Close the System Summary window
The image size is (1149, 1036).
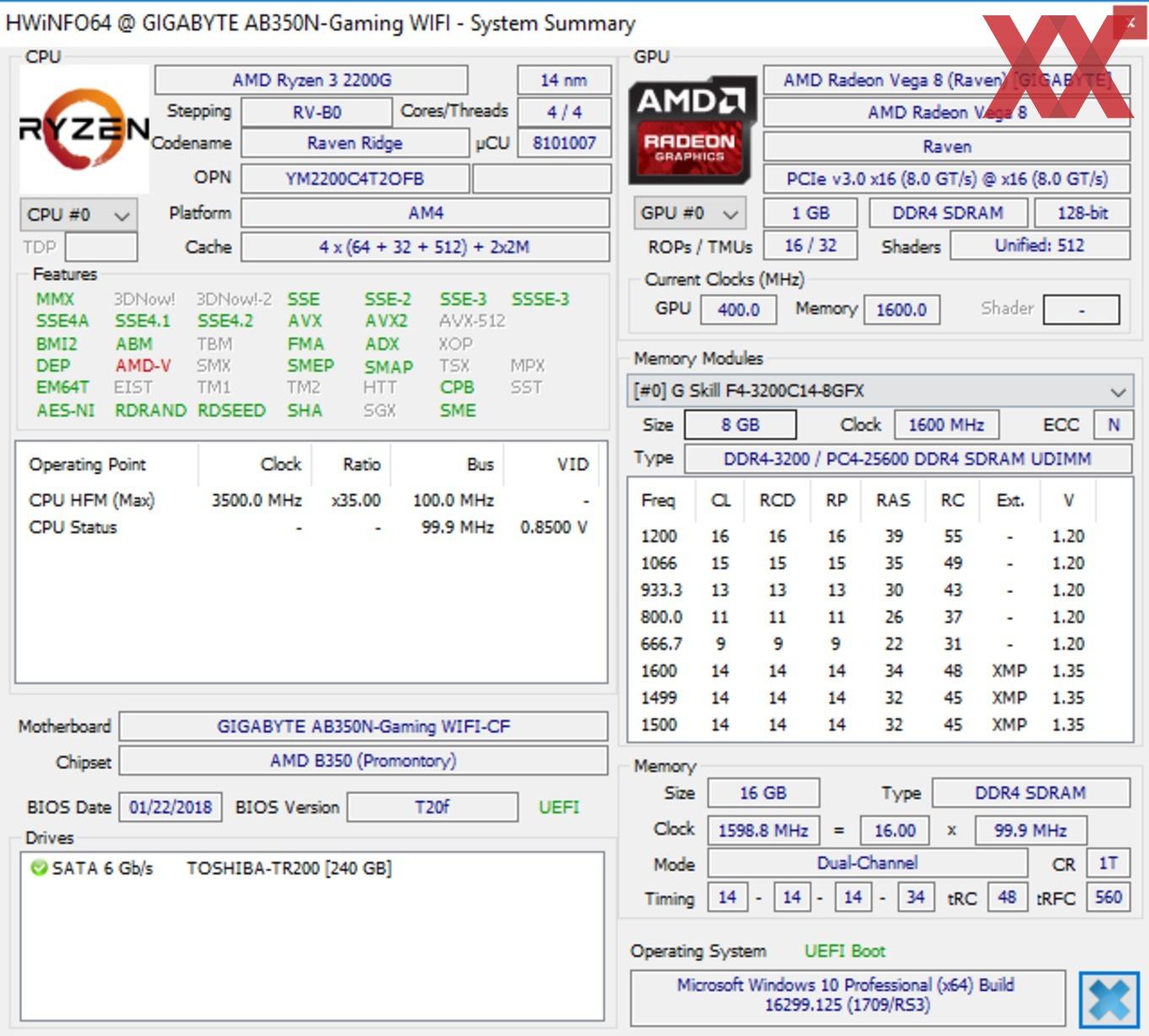pyautogui.click(x=1130, y=23)
